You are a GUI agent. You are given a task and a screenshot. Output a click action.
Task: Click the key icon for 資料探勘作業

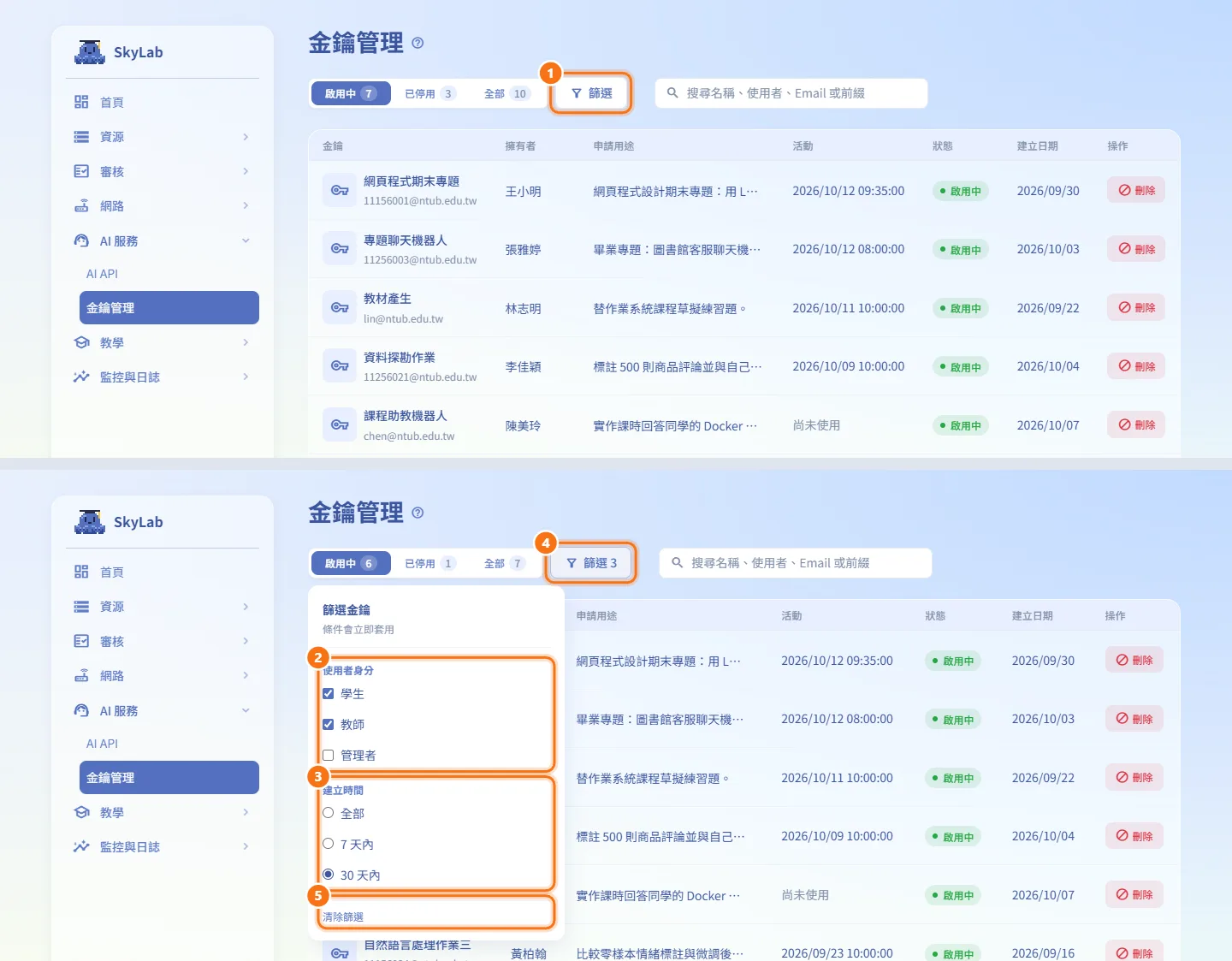340,366
